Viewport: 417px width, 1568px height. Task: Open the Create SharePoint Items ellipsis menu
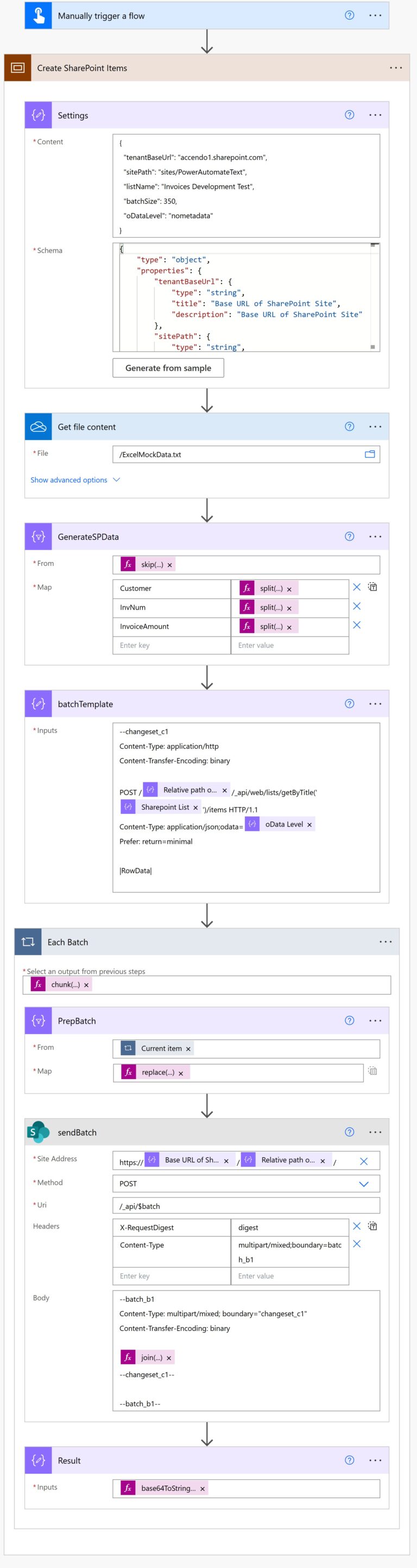pos(396,68)
